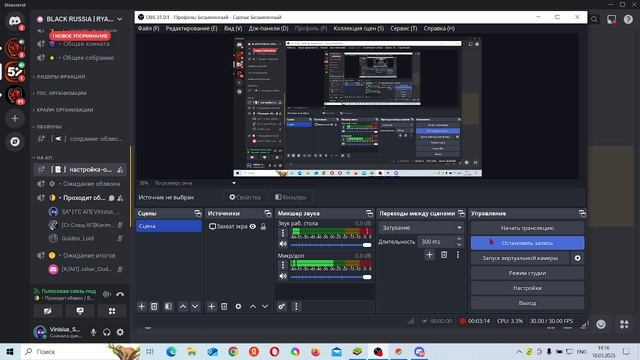Open the Док-панели menu in OBS
Screen dimensions: 640x360
tap(269, 29)
